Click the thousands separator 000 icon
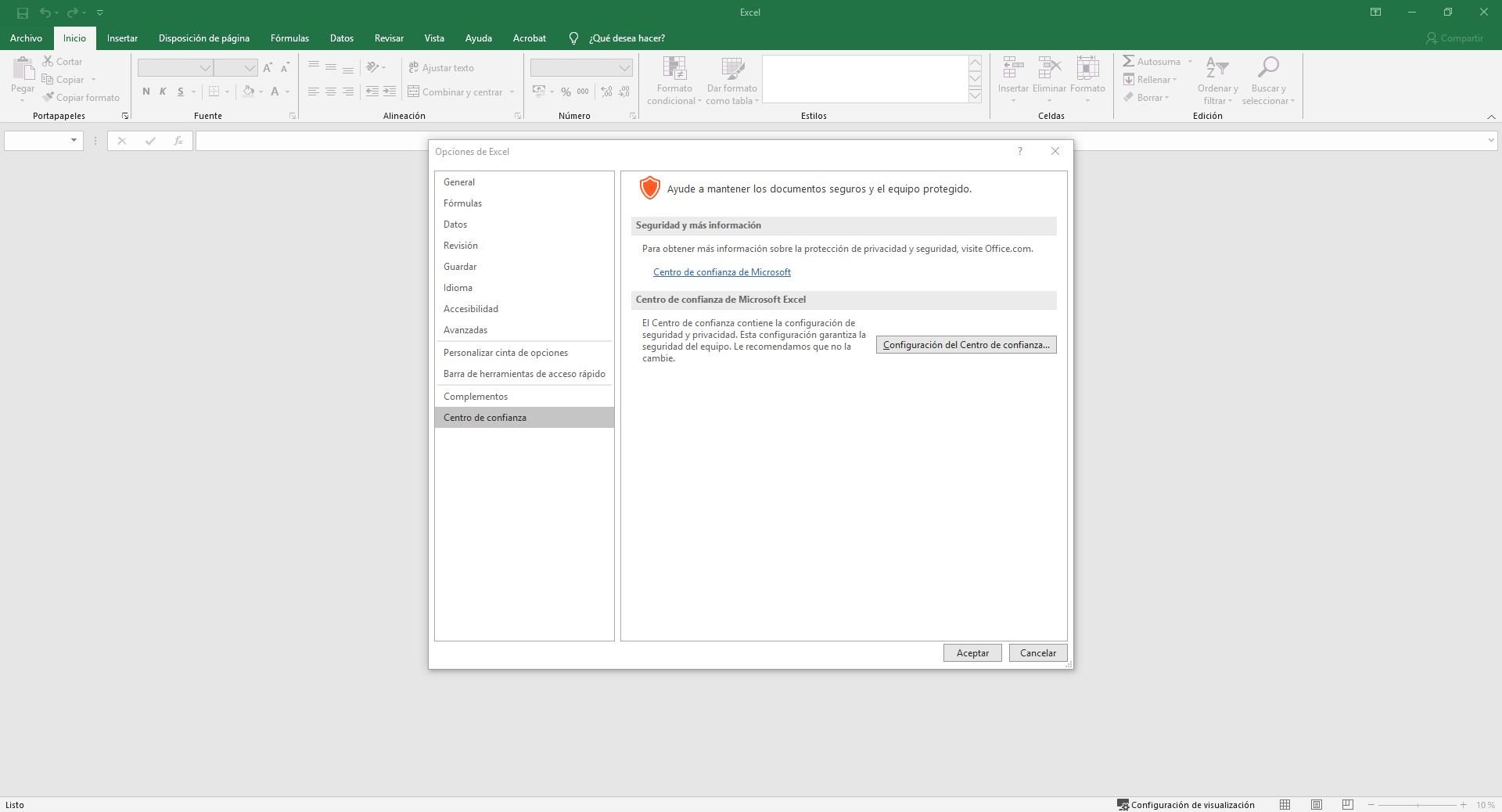 (583, 92)
